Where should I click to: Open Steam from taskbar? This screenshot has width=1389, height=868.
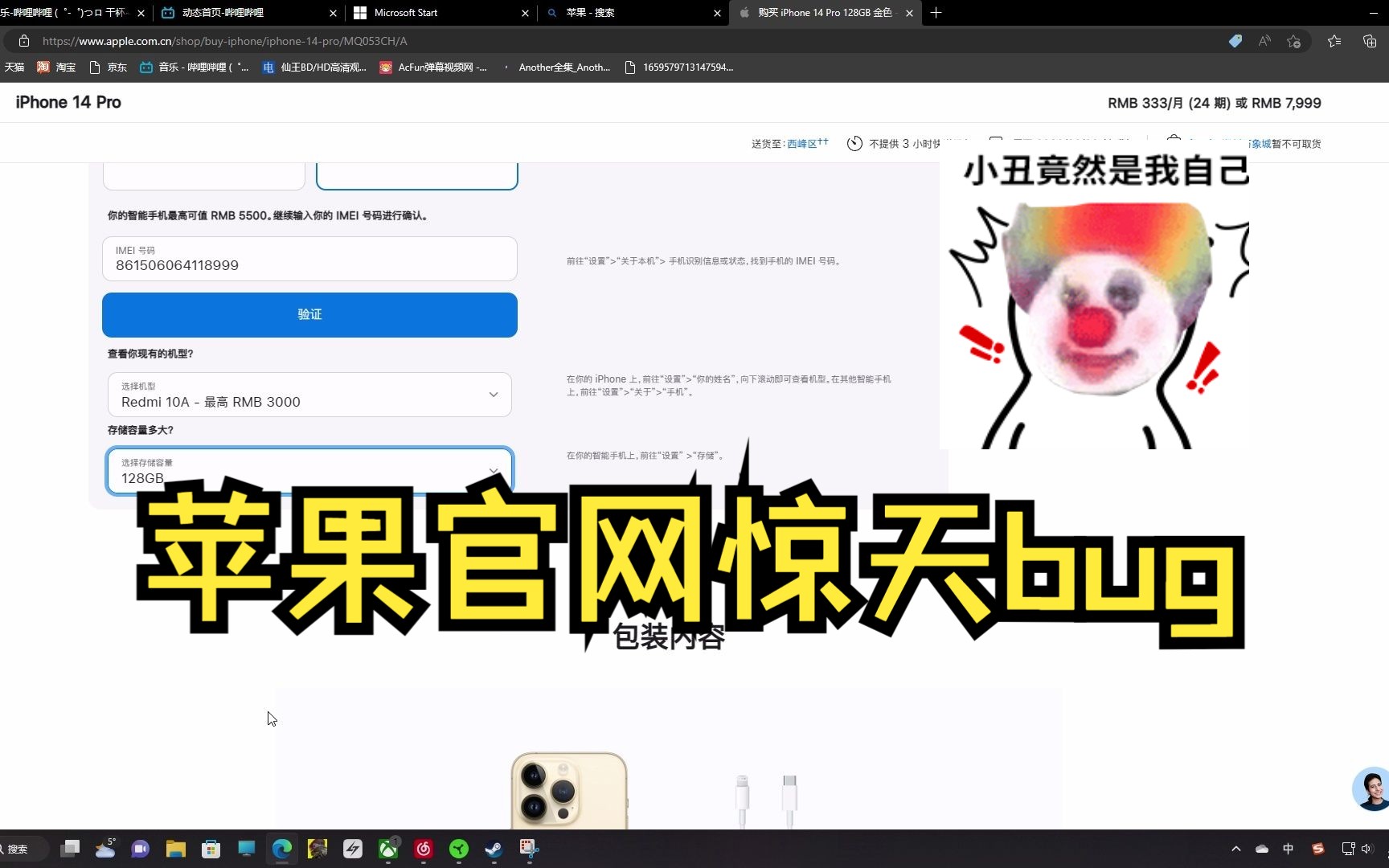pyautogui.click(x=494, y=849)
